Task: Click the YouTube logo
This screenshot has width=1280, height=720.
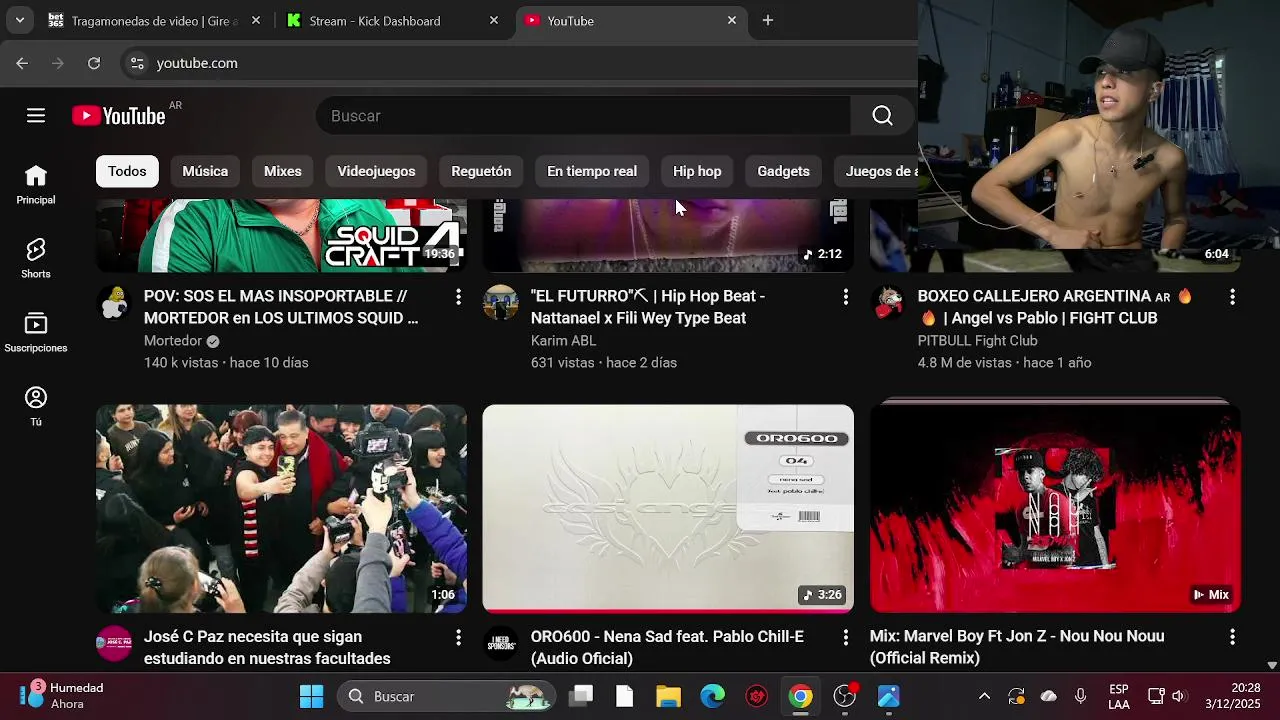Action: (x=119, y=116)
